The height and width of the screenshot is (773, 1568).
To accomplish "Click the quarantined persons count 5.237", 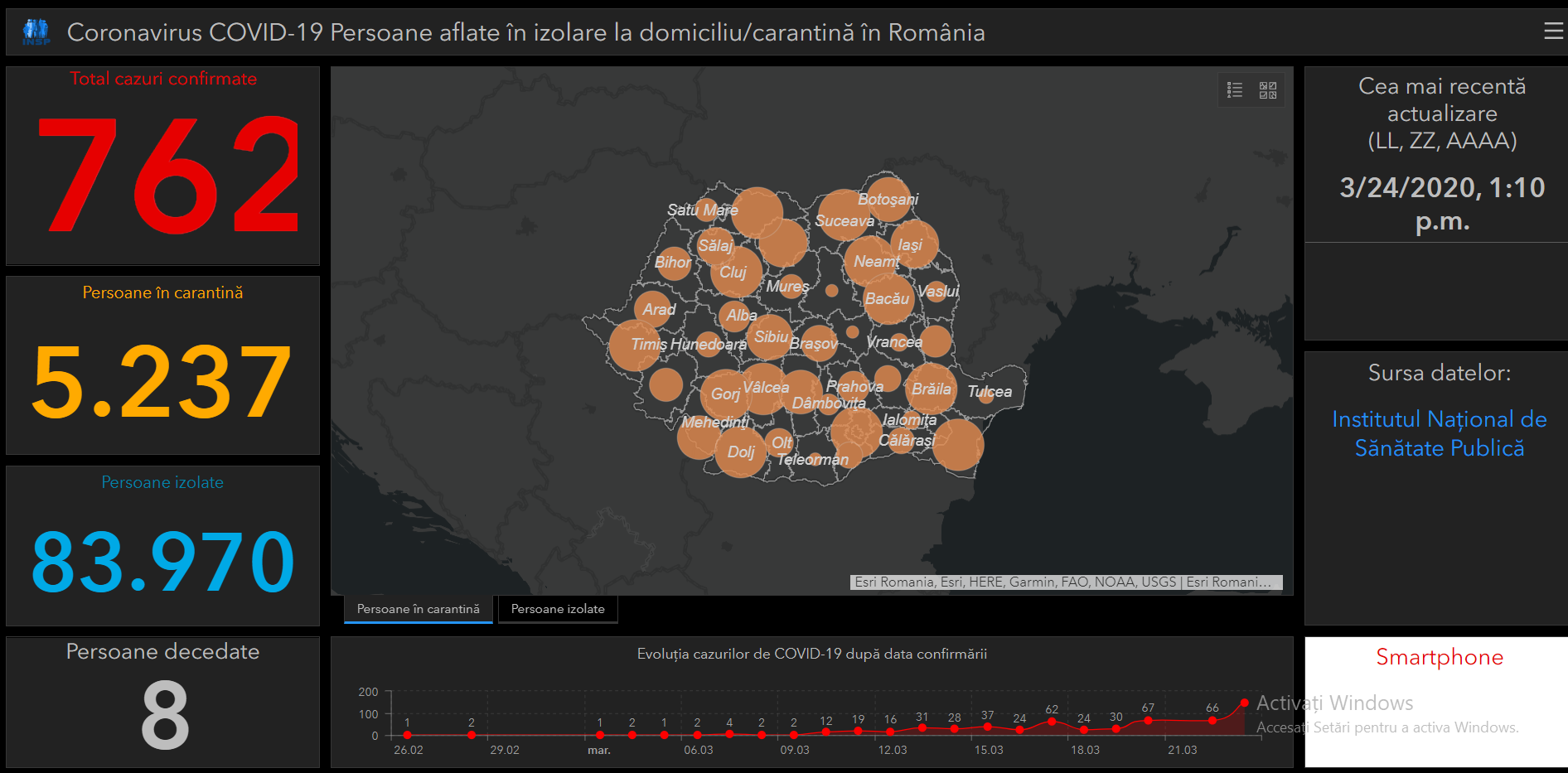I will point(162,382).
